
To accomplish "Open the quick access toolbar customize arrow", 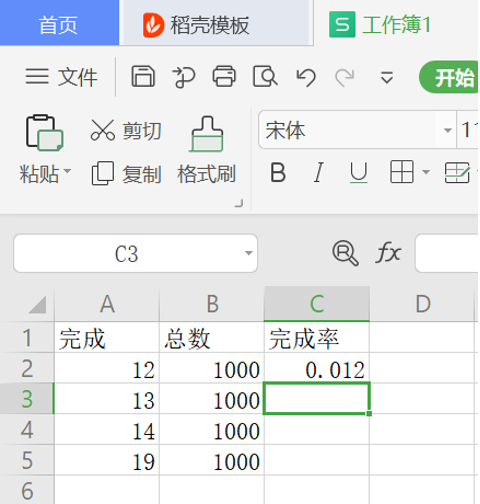I will [387, 77].
